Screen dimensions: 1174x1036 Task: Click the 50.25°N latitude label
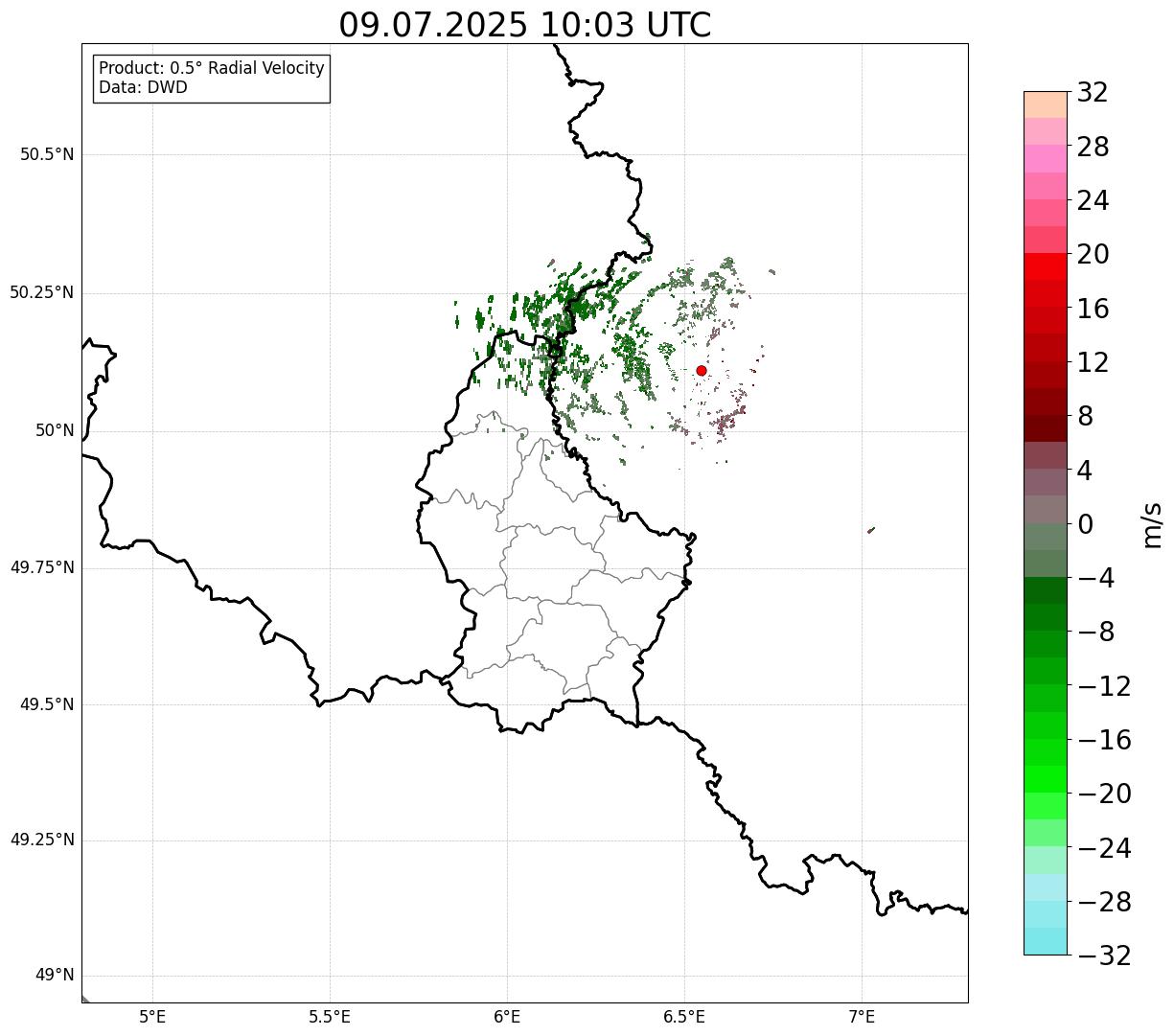click(x=42, y=293)
